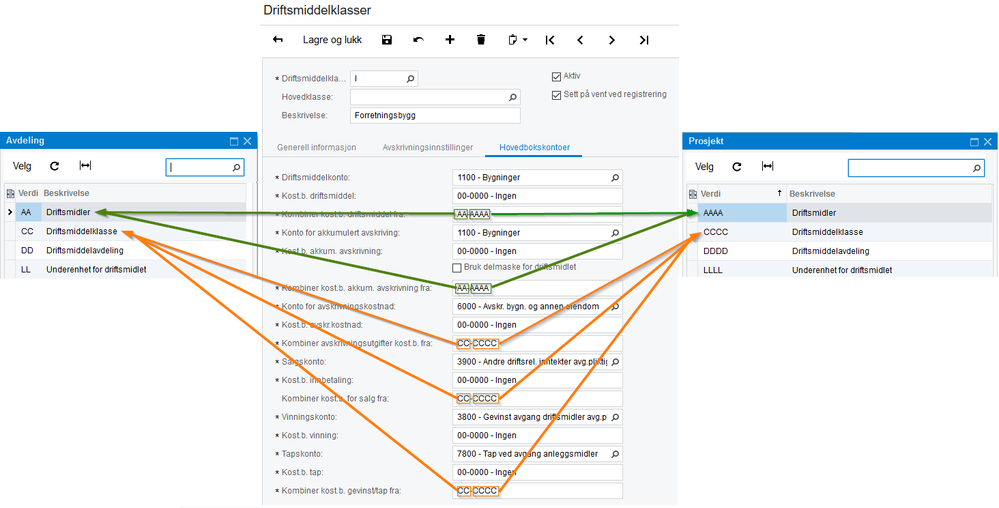Open the Driftsmiddelkonto lookup selector

(x=615, y=178)
